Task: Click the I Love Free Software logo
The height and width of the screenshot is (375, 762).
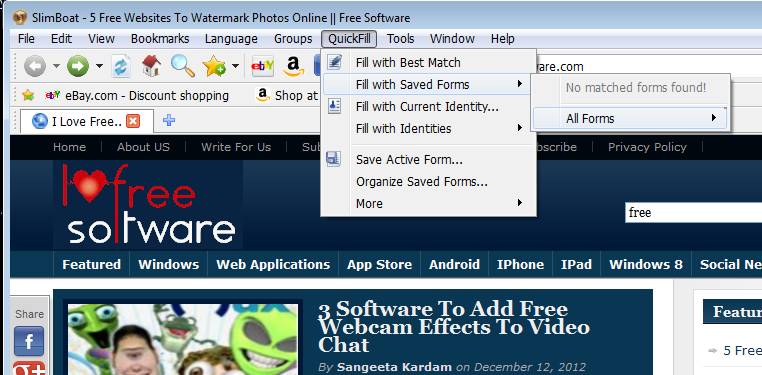Action: coord(148,205)
